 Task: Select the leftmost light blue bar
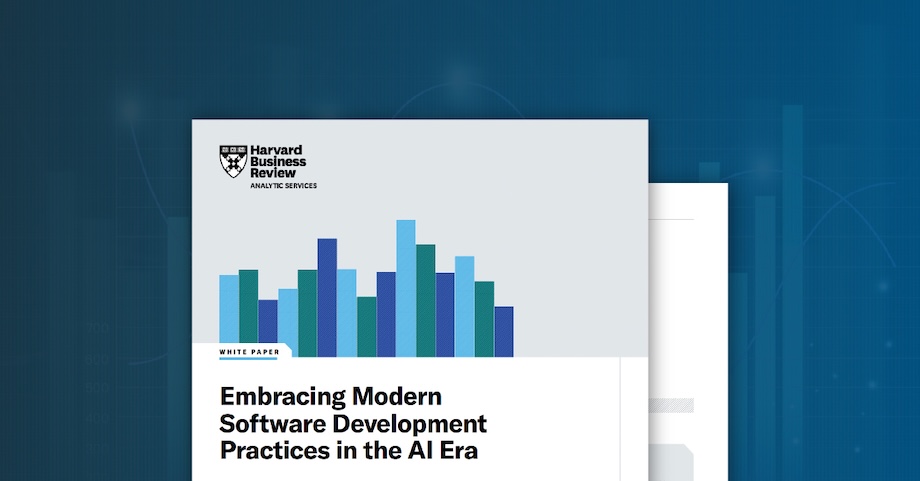coord(229,315)
